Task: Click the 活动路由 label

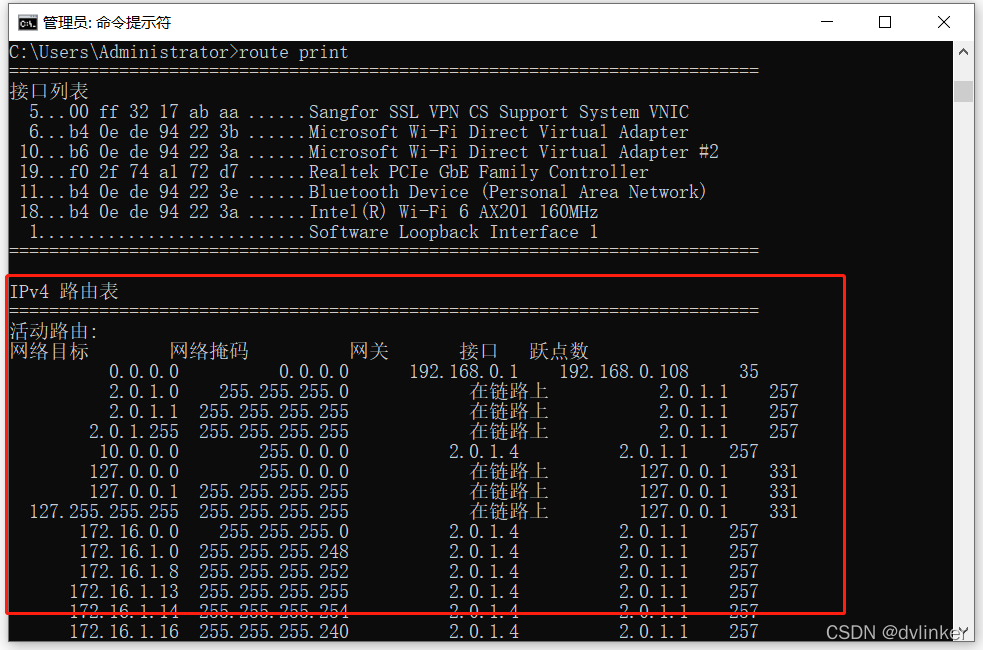Action: pos(52,331)
